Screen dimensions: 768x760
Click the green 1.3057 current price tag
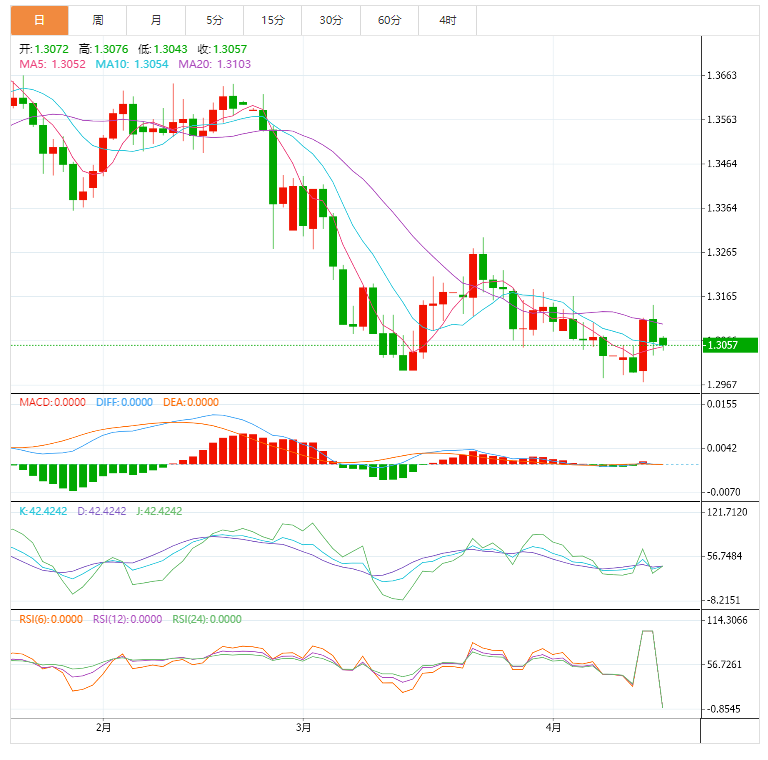[730, 345]
